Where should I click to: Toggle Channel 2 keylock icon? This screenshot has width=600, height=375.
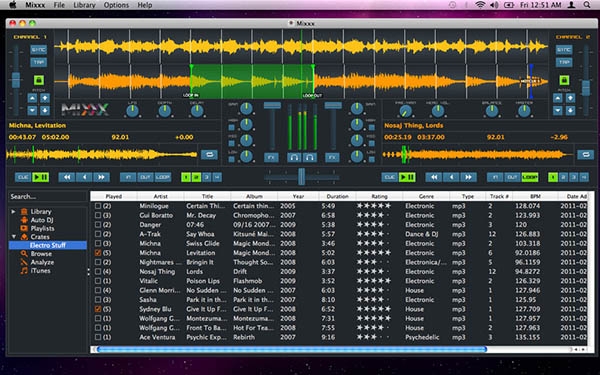pyautogui.click(x=564, y=80)
